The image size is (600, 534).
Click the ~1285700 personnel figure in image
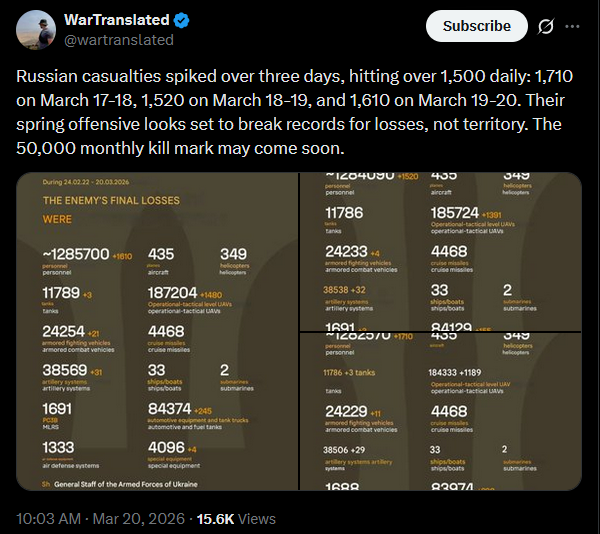[76, 254]
